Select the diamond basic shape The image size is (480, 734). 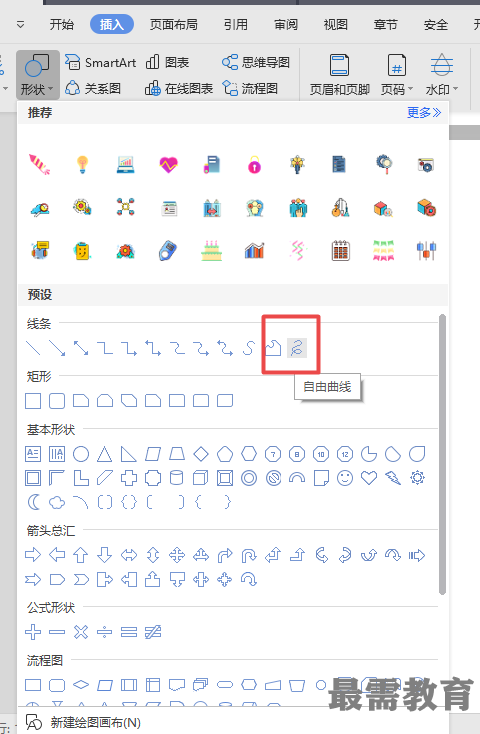tap(201, 454)
